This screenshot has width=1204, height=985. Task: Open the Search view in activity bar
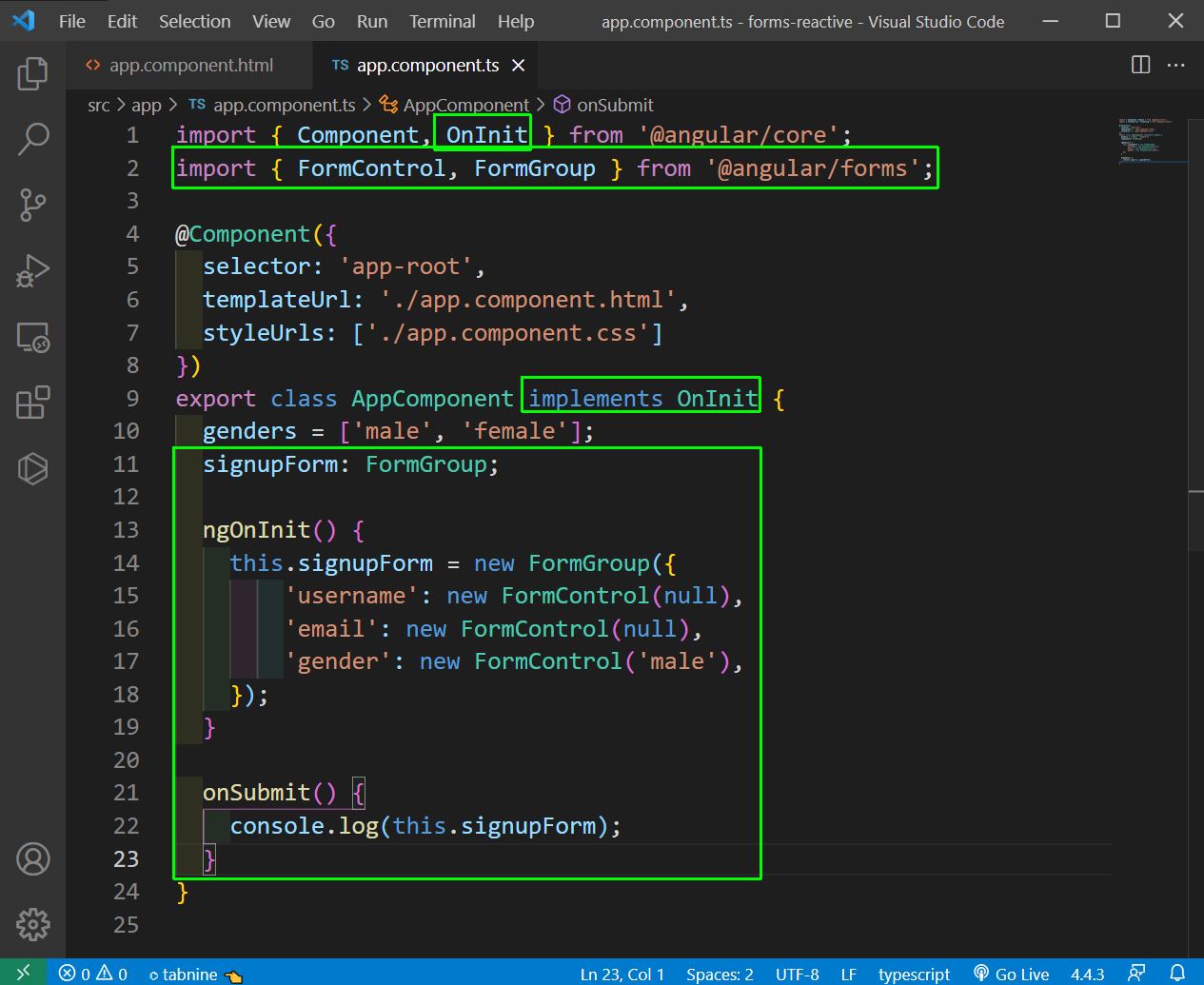coord(32,139)
